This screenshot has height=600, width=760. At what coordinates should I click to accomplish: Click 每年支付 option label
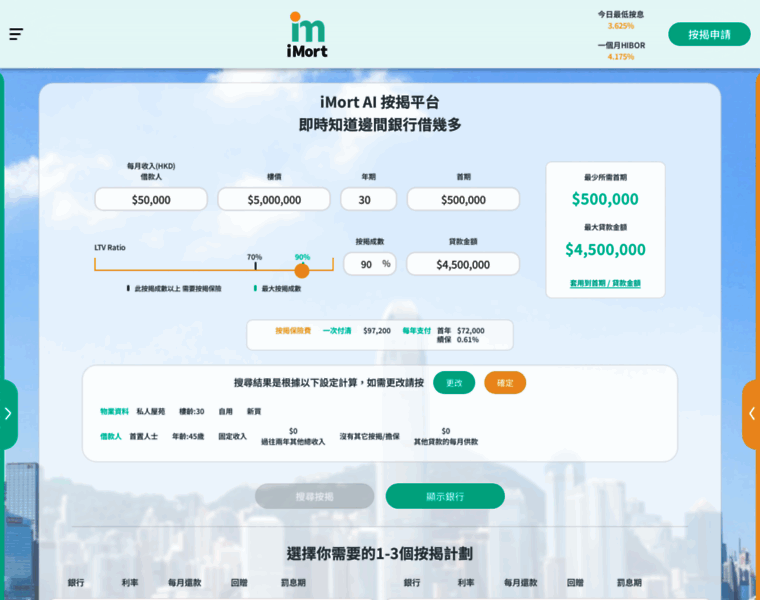[416, 331]
